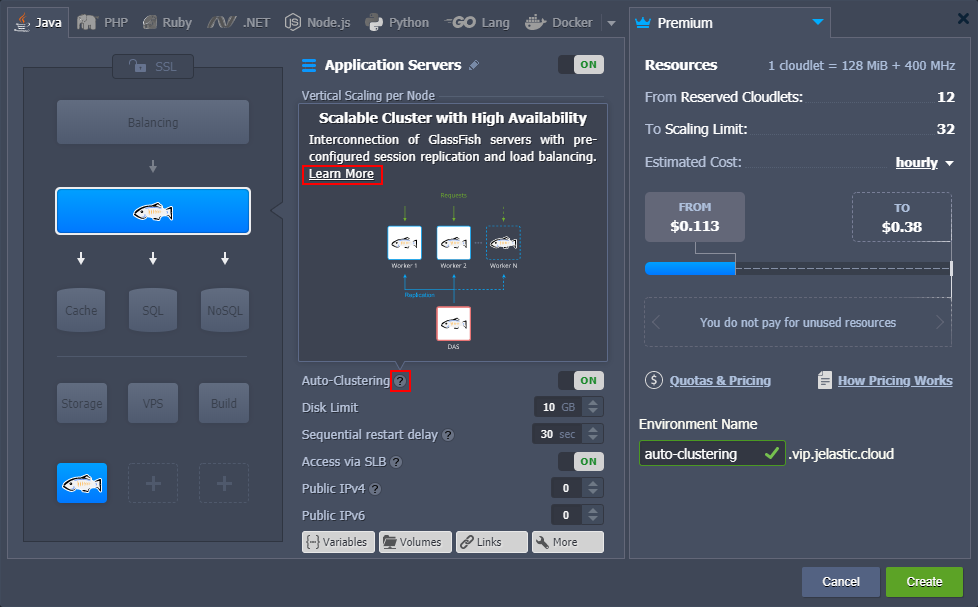Open the hourly cost period dropdown

[x=924, y=163]
